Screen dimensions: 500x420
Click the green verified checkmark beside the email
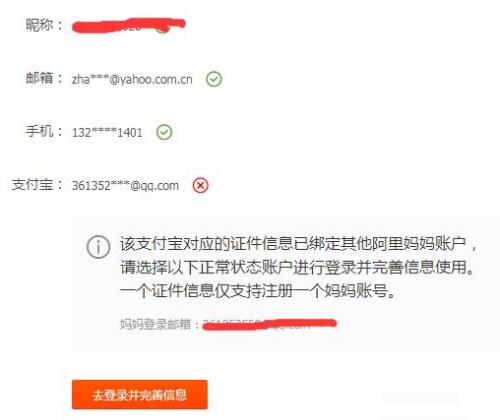(214, 79)
